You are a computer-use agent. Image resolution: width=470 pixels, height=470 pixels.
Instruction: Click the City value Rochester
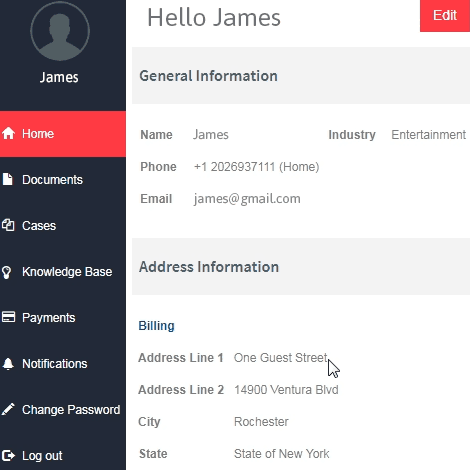coord(261,422)
